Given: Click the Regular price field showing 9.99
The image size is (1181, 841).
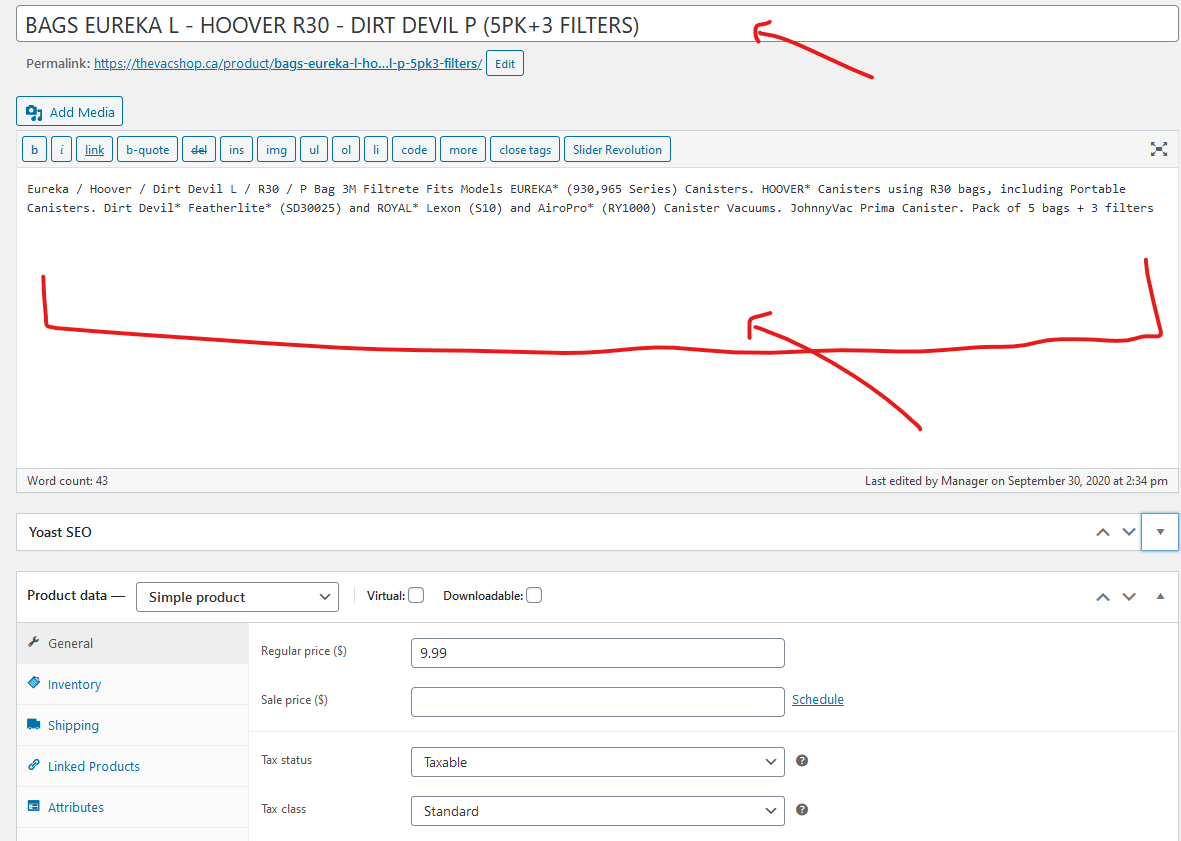Looking at the screenshot, I should pos(597,653).
